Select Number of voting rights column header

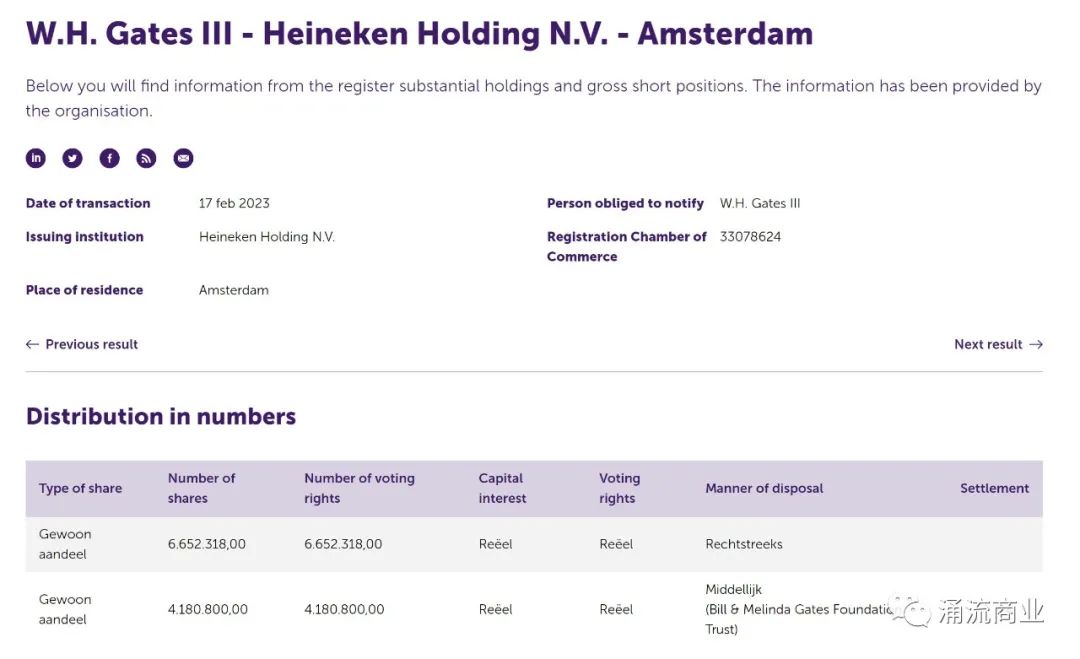pos(359,489)
